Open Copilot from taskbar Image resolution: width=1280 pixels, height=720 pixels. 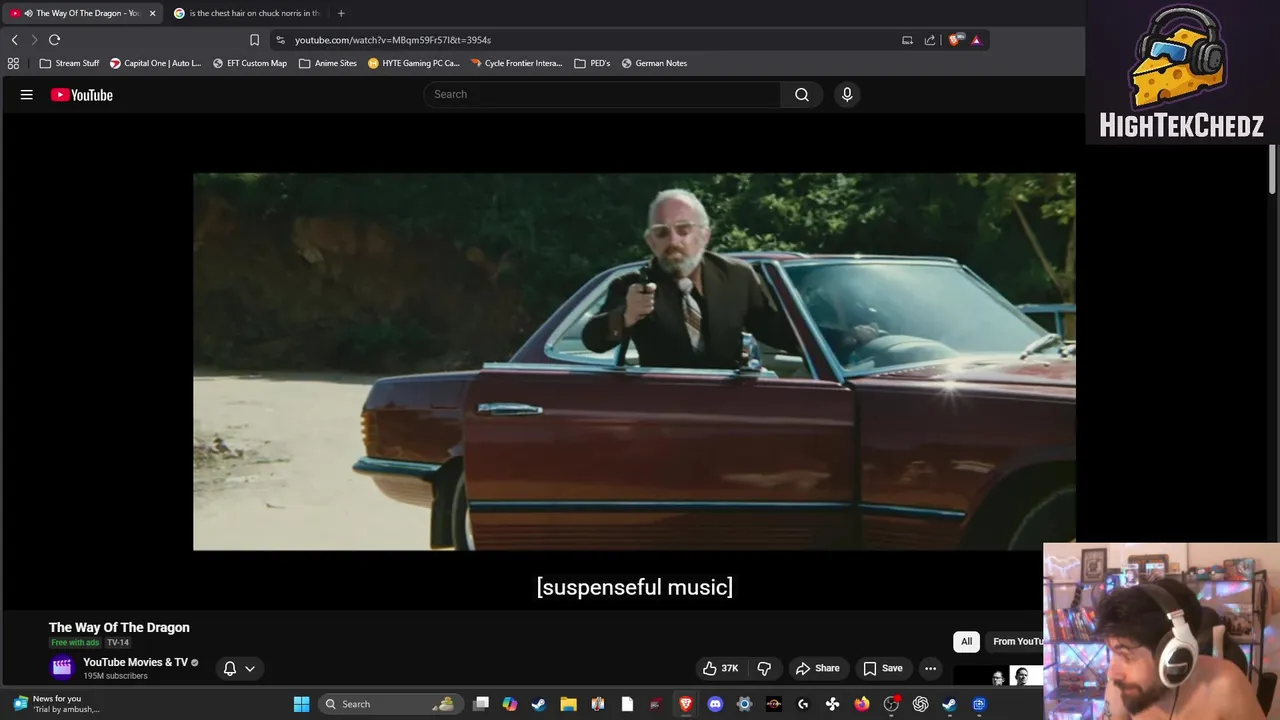click(x=510, y=704)
